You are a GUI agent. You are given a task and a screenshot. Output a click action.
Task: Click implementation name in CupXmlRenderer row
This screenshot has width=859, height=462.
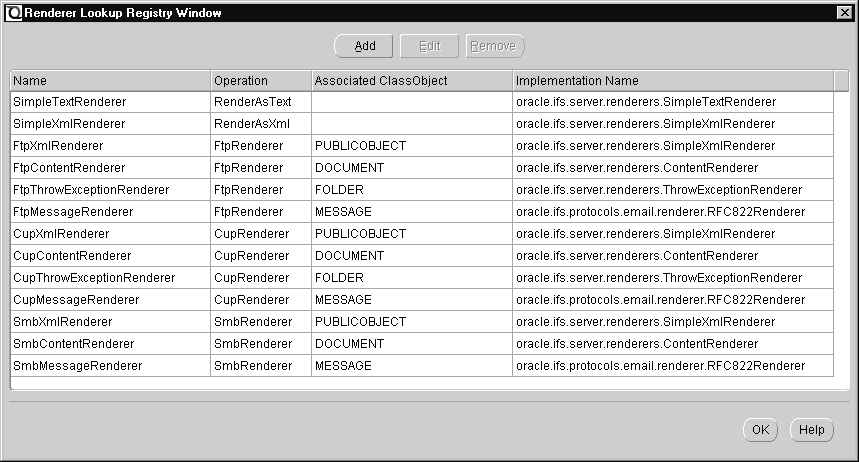[x=673, y=233]
